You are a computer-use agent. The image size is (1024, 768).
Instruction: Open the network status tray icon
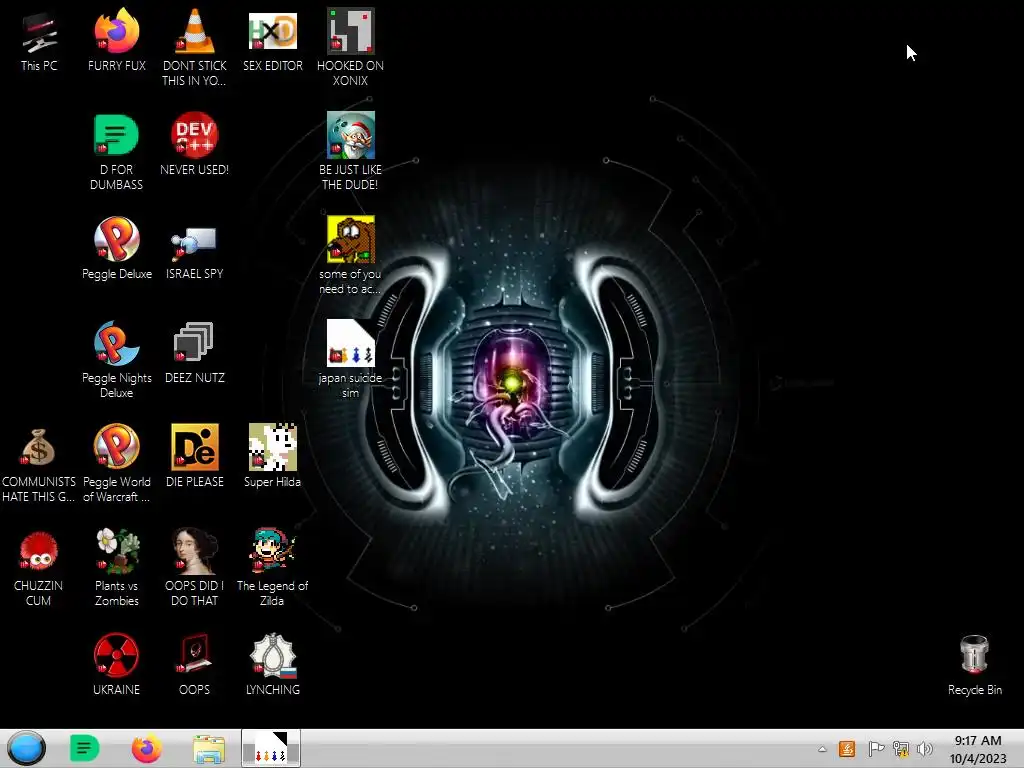click(x=901, y=749)
